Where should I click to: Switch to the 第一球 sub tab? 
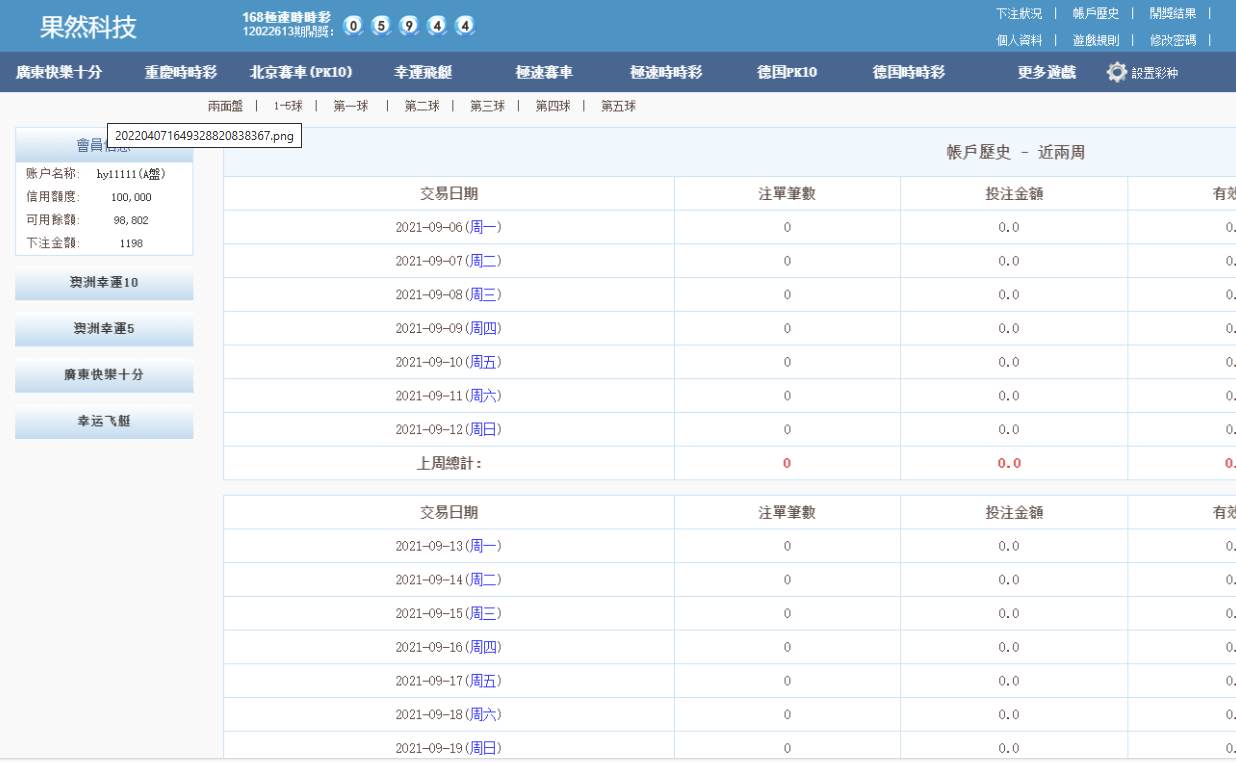tap(351, 106)
